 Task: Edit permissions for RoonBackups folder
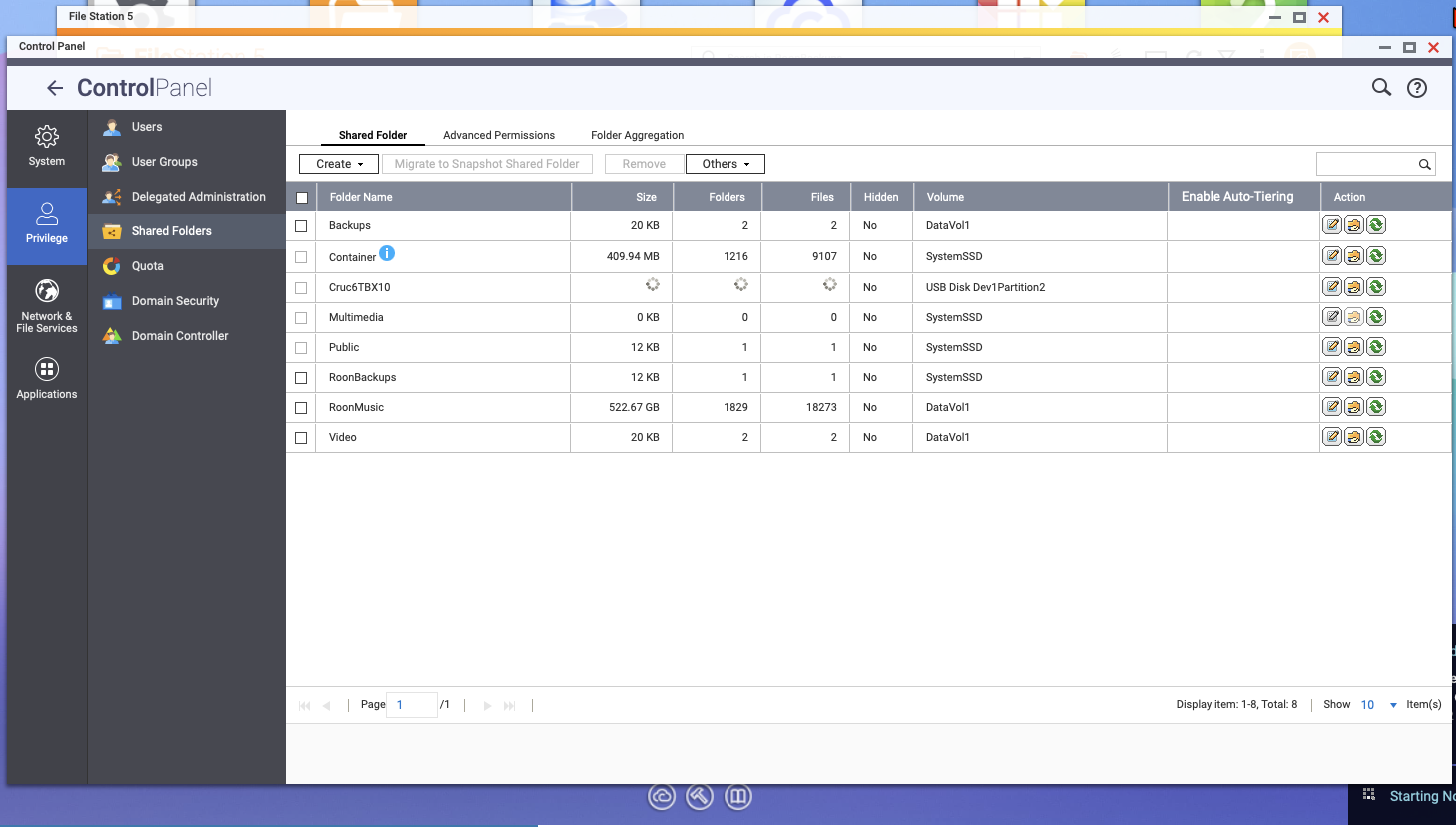coord(1354,377)
